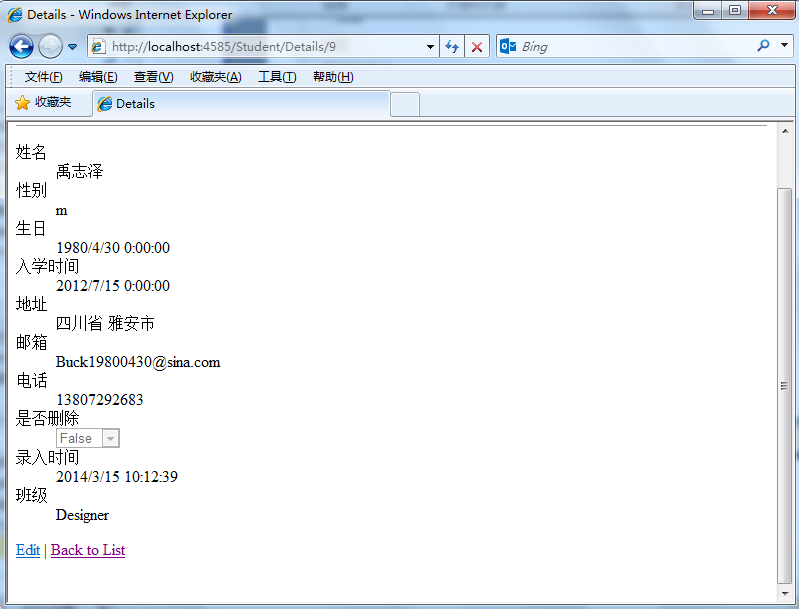Click the magnifier search icon

tap(763, 46)
